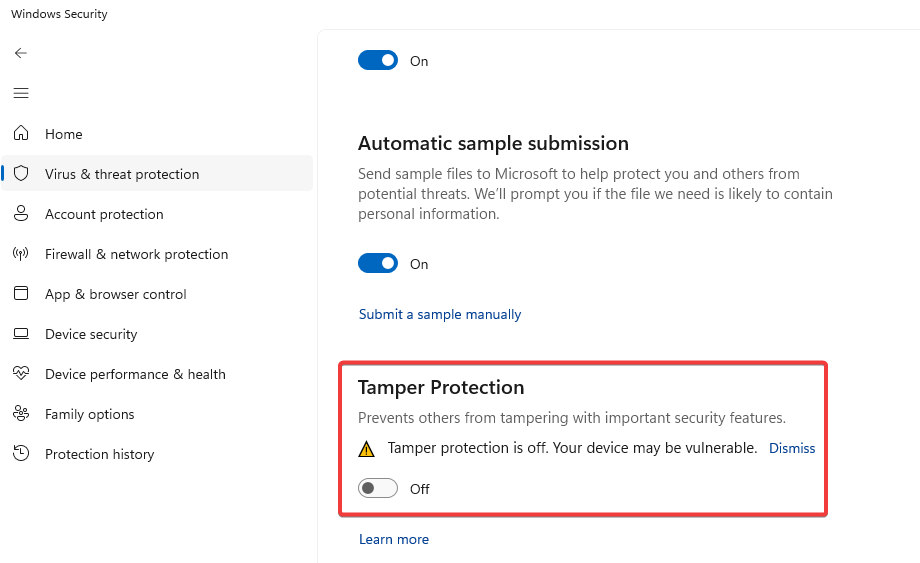Click the Family options people icon

click(x=21, y=414)
